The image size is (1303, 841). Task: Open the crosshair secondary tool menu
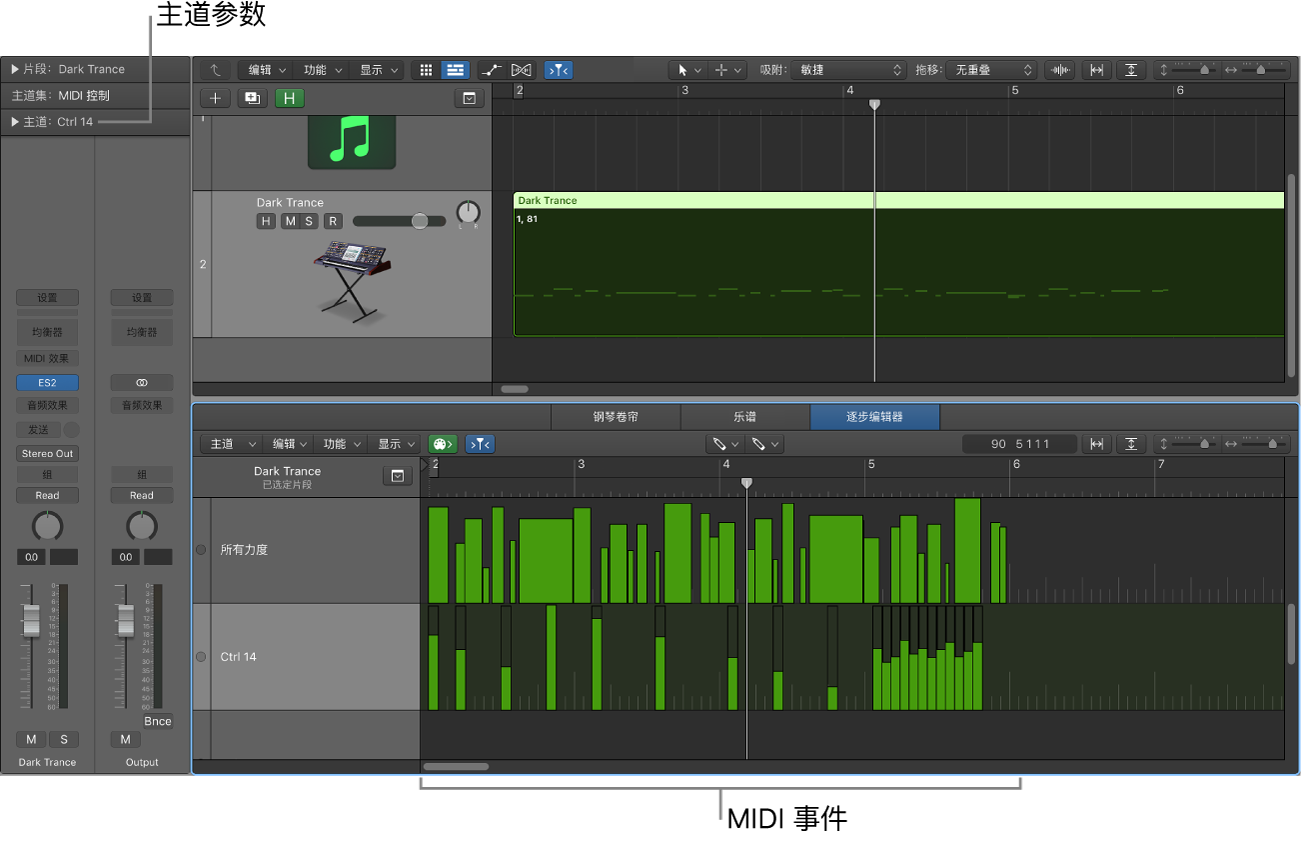727,70
